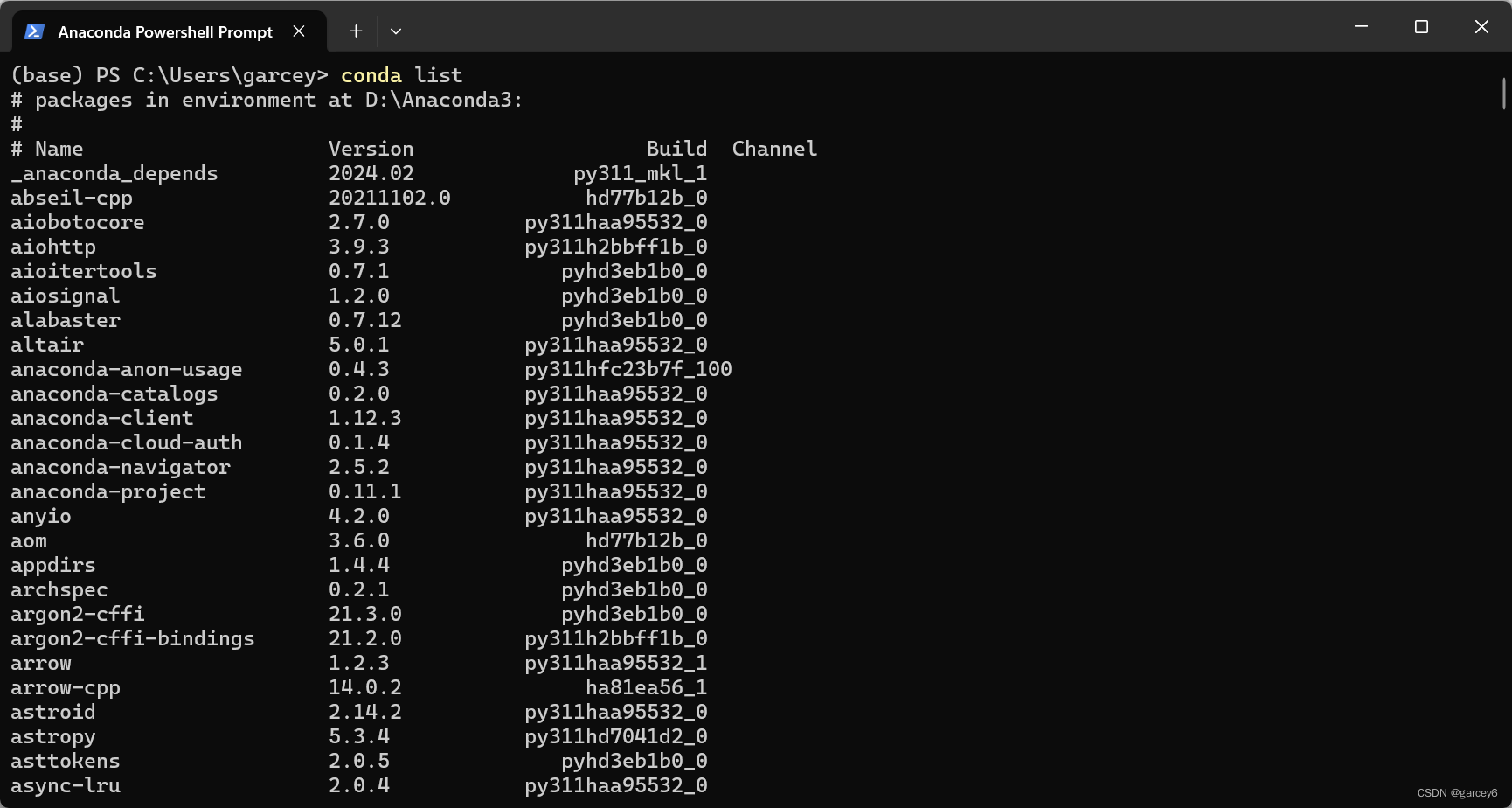Click the prompt path 'C:\Users\garcey>'
The width and height of the screenshot is (1512, 808).
tap(230, 75)
